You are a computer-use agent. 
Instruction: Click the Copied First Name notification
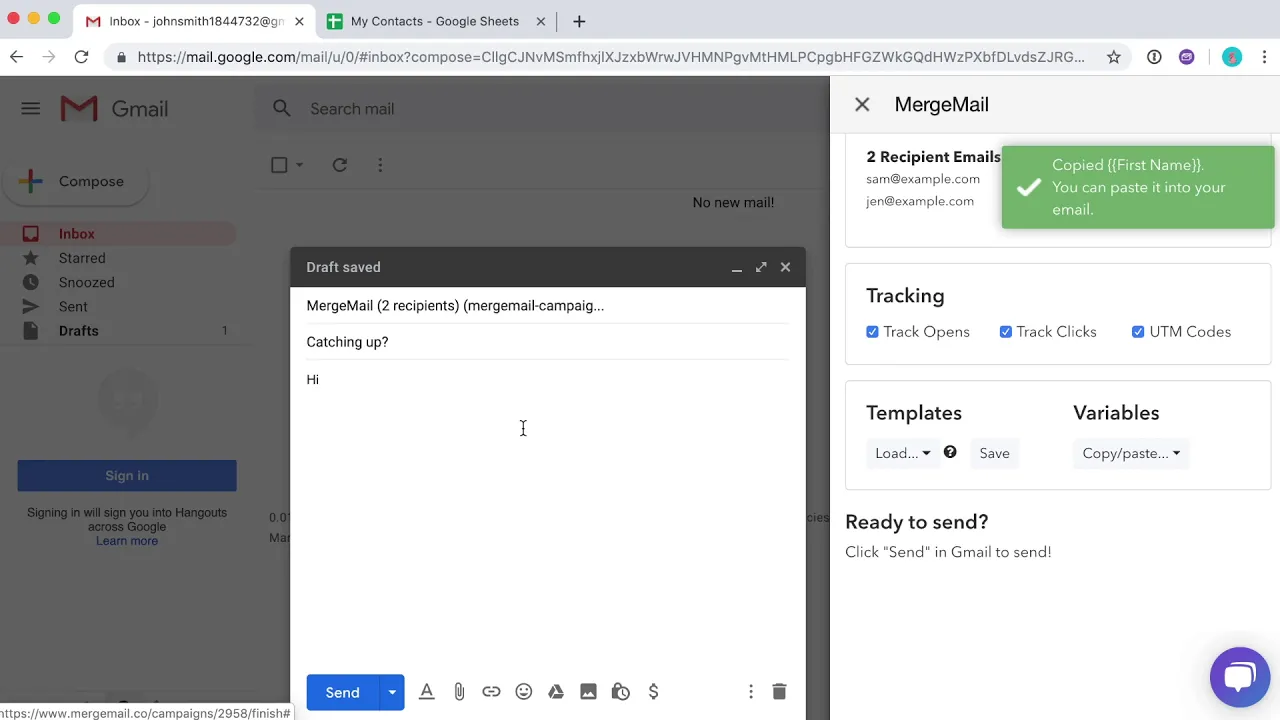(x=1138, y=187)
